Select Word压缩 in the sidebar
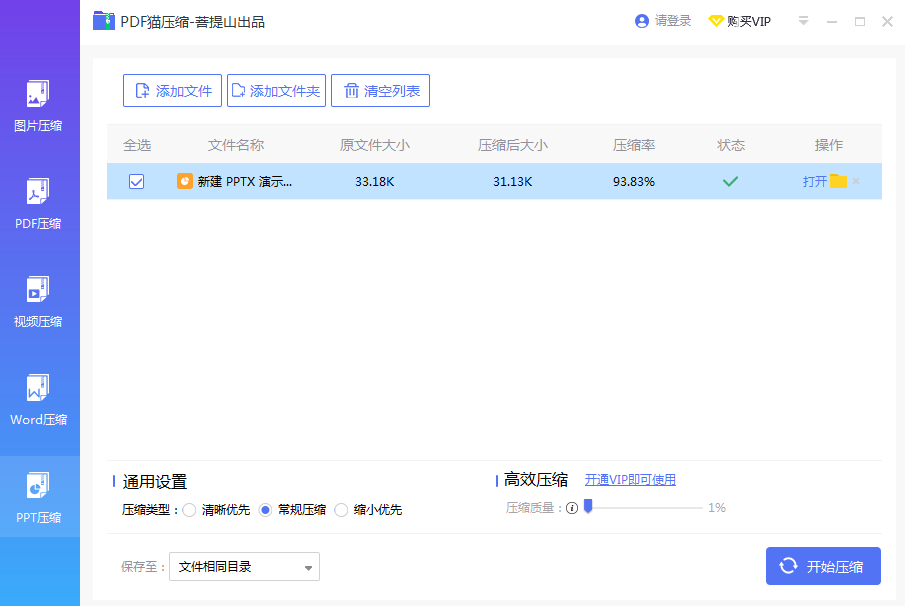The width and height of the screenshot is (905, 606). 38,401
